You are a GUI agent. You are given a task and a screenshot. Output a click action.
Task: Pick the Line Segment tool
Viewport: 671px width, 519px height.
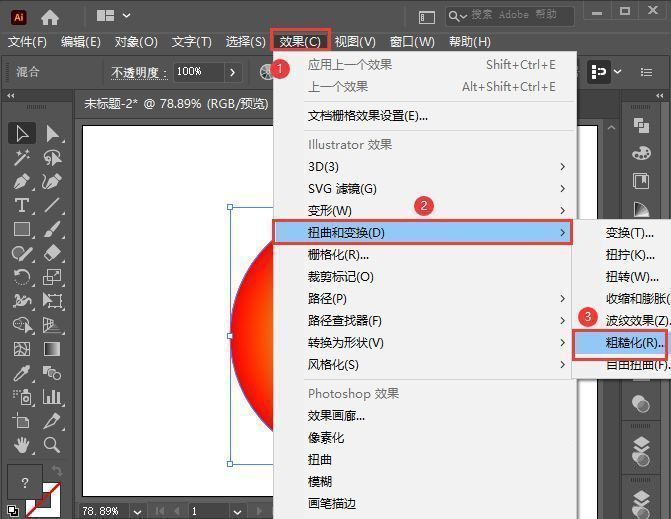(x=52, y=205)
